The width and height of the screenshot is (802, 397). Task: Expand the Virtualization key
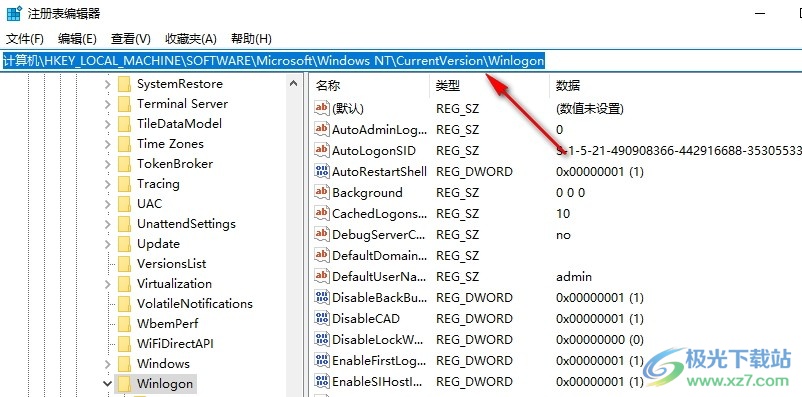[x=107, y=284]
